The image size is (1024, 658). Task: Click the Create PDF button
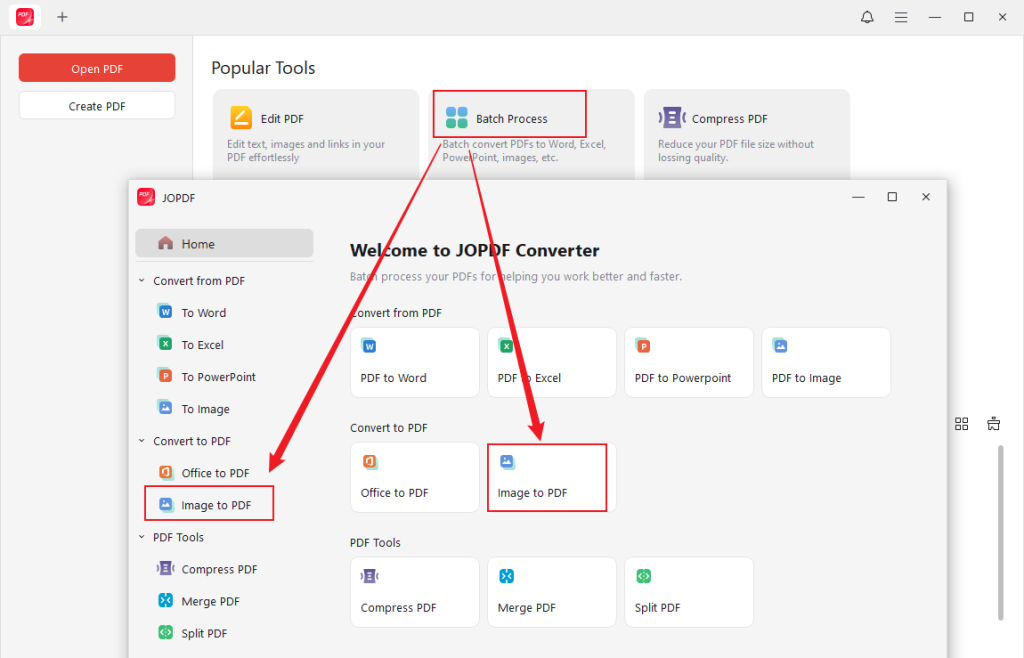coord(96,104)
